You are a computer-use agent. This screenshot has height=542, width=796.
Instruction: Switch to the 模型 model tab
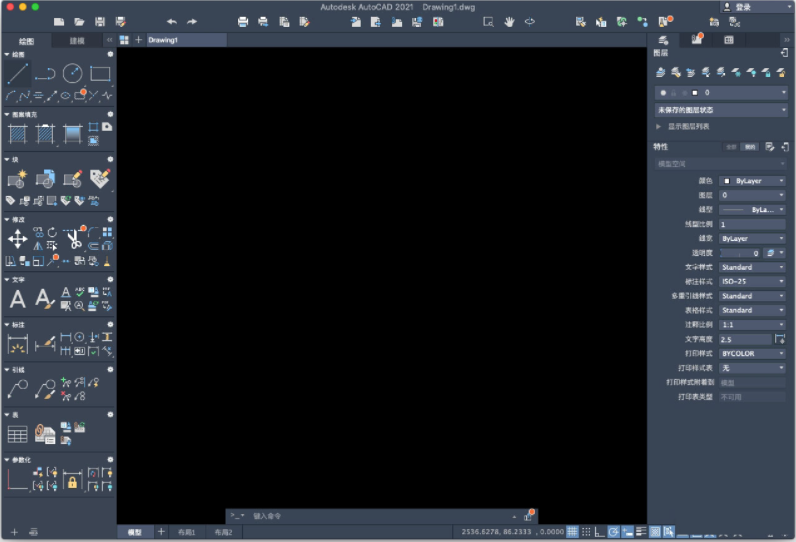pos(135,532)
